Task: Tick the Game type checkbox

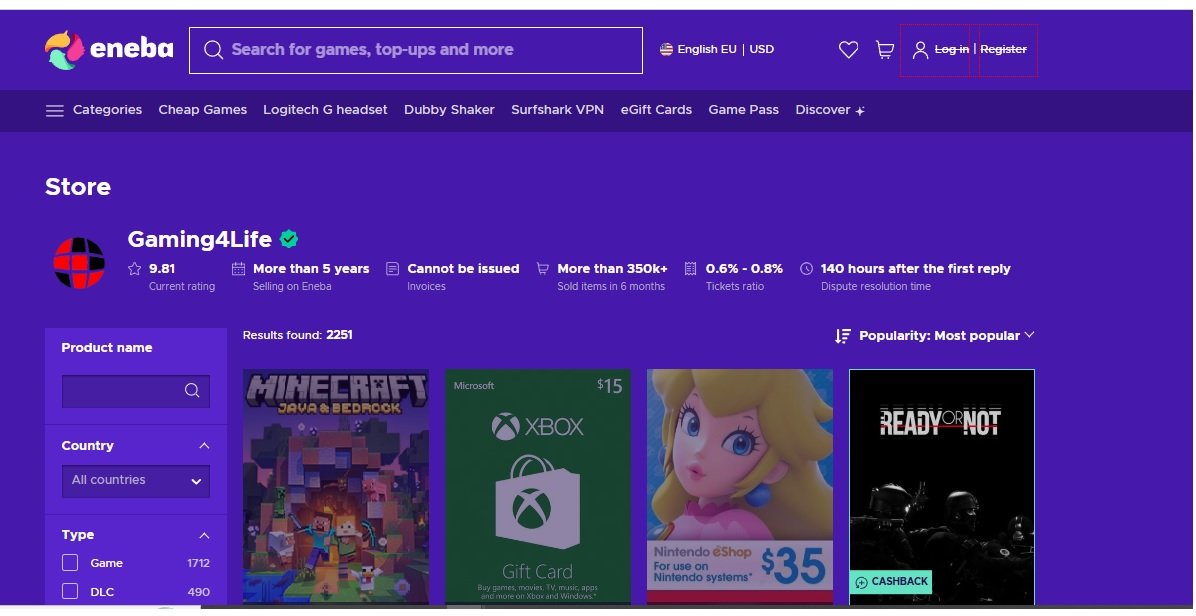Action: [70, 563]
